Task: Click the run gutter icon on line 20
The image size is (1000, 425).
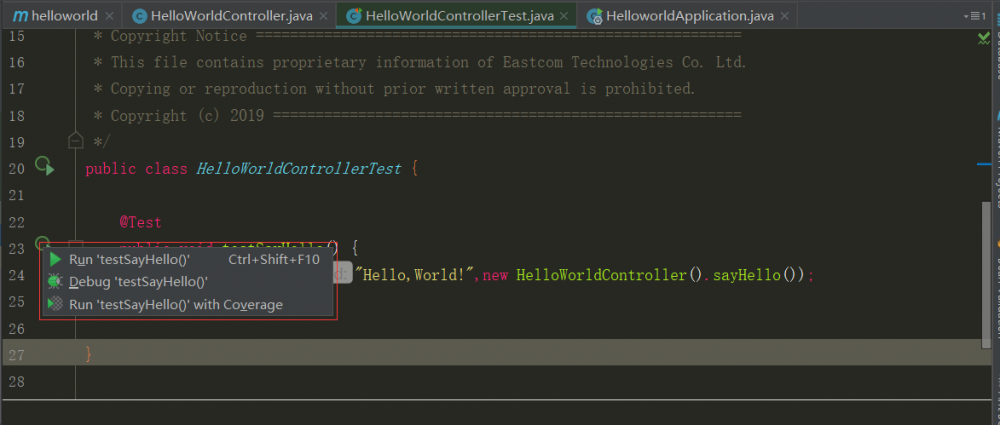Action: pyautogui.click(x=44, y=167)
